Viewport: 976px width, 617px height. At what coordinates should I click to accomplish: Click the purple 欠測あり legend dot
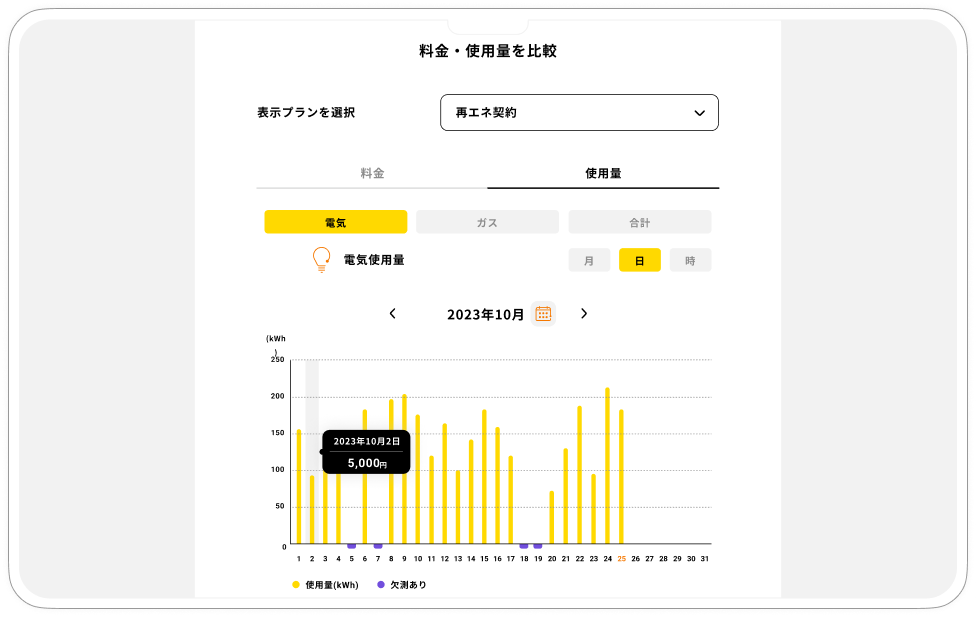pyautogui.click(x=380, y=584)
